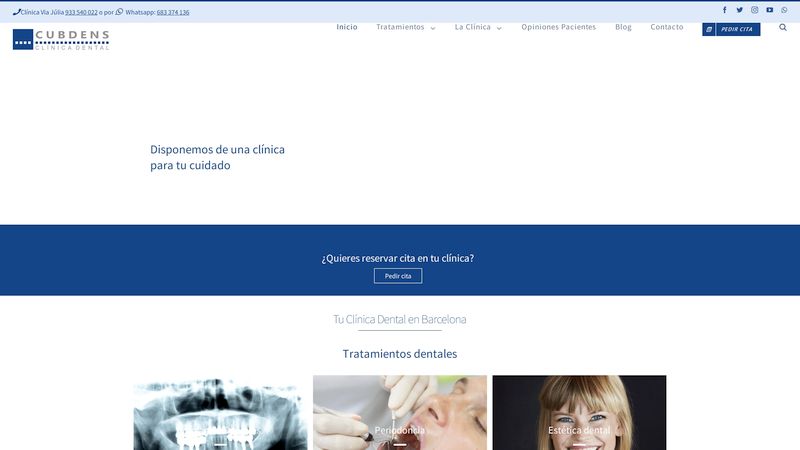The height and width of the screenshot is (450, 800).
Task: Open the Tratamientos menu item
Action: tap(401, 27)
